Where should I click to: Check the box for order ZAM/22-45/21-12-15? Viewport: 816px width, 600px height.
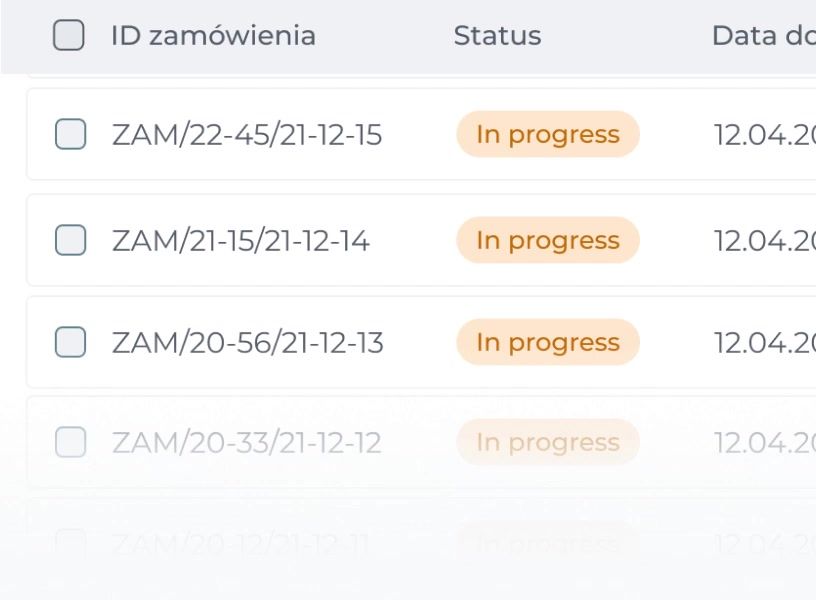(x=70, y=134)
